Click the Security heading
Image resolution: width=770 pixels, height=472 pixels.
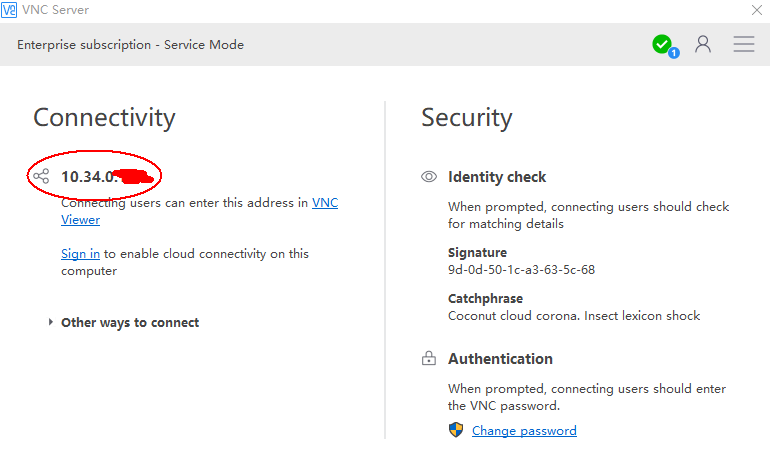click(467, 118)
